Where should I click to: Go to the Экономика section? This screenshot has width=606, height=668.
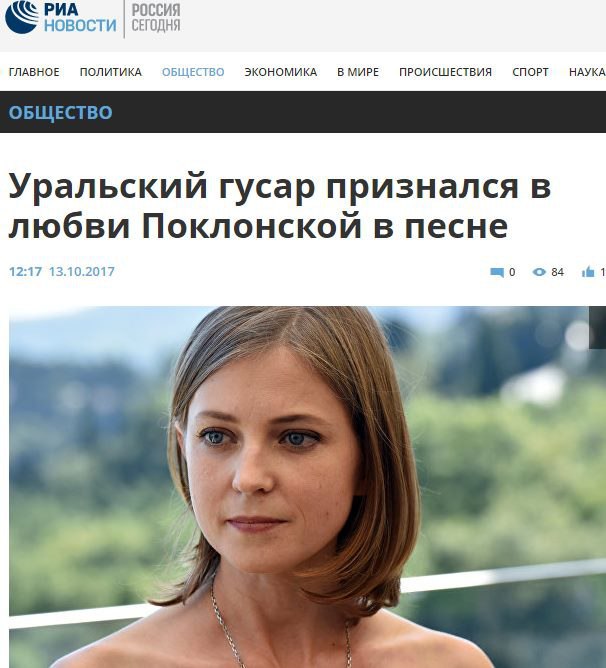[x=281, y=72]
